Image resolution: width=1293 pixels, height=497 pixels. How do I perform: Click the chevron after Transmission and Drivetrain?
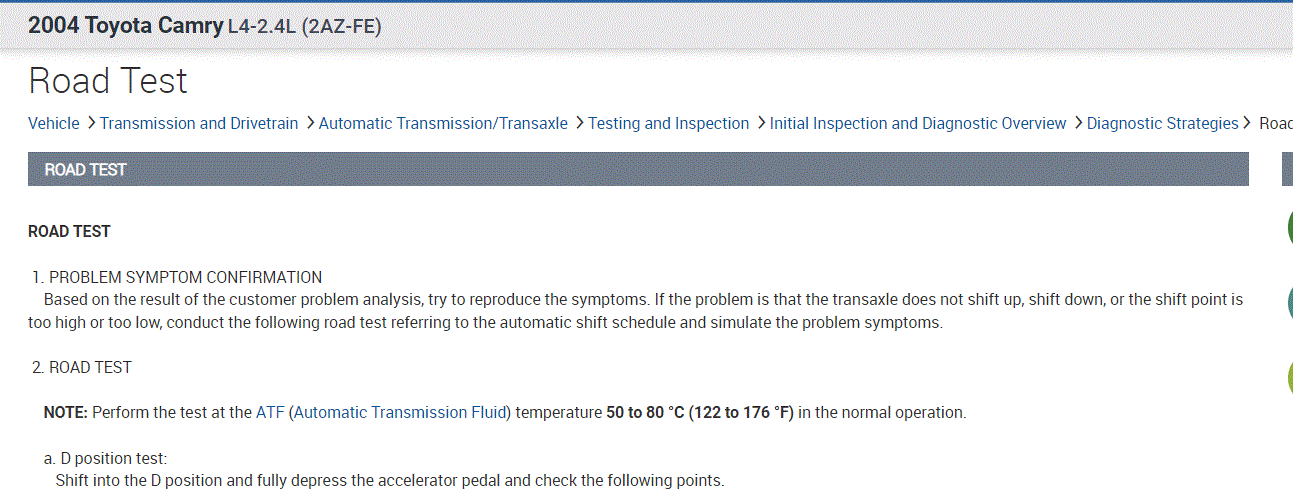pyautogui.click(x=309, y=123)
